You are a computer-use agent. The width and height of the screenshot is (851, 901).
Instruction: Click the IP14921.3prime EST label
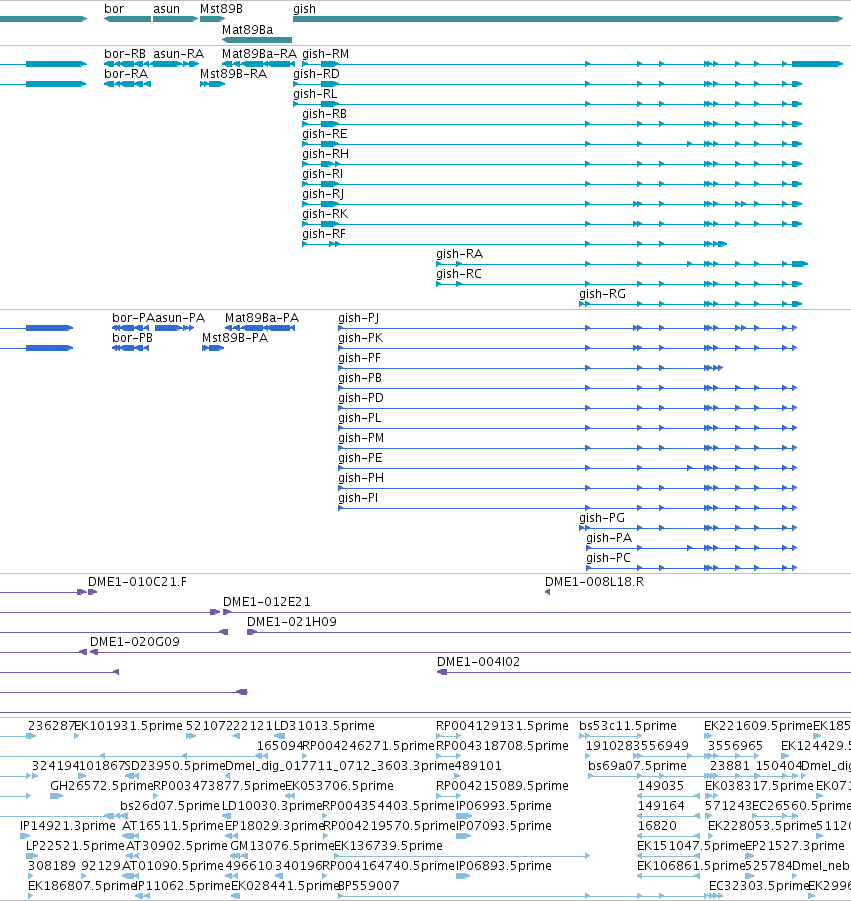click(x=68, y=826)
